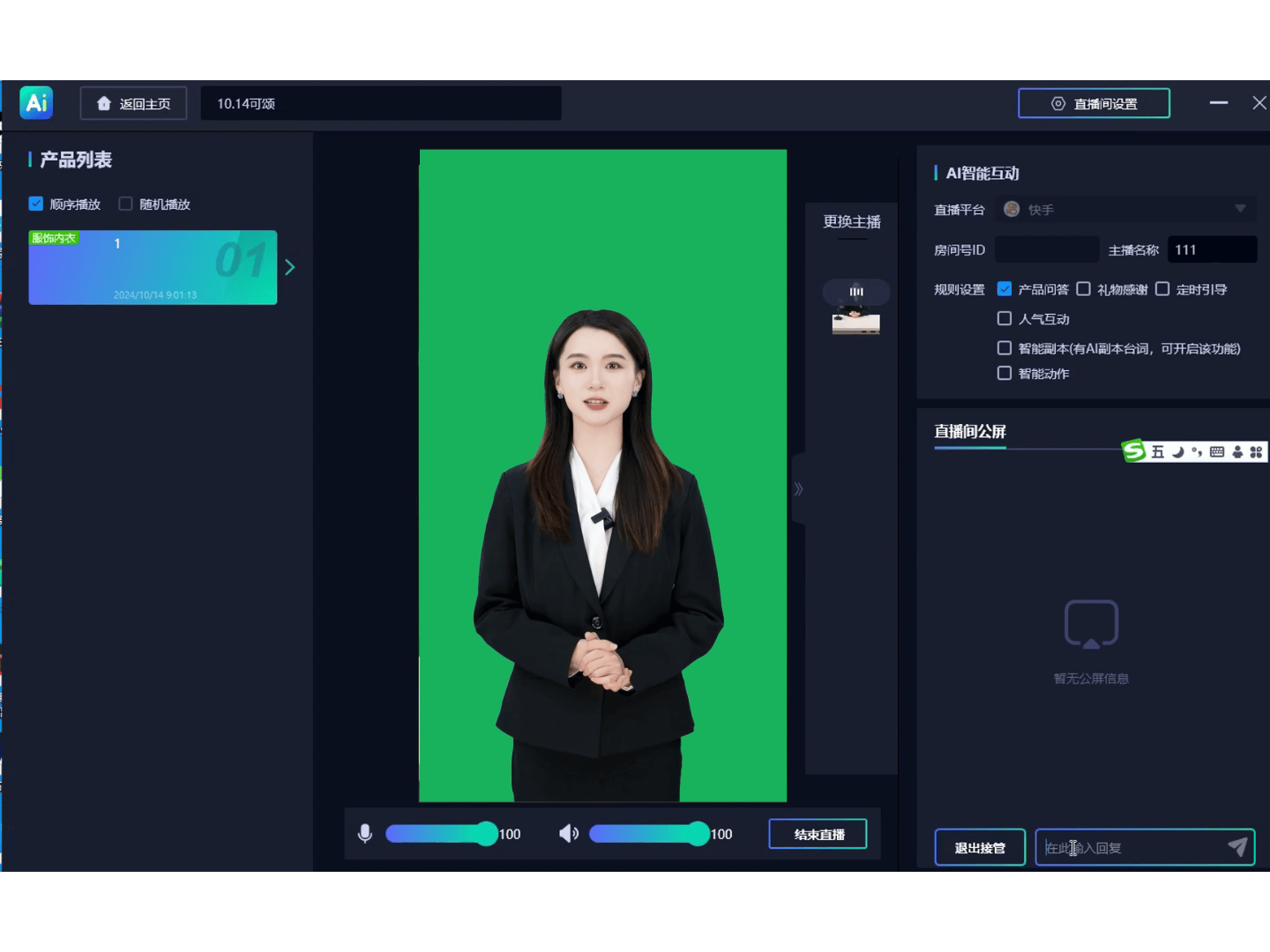Adjust the microphone volume slider

(486, 834)
